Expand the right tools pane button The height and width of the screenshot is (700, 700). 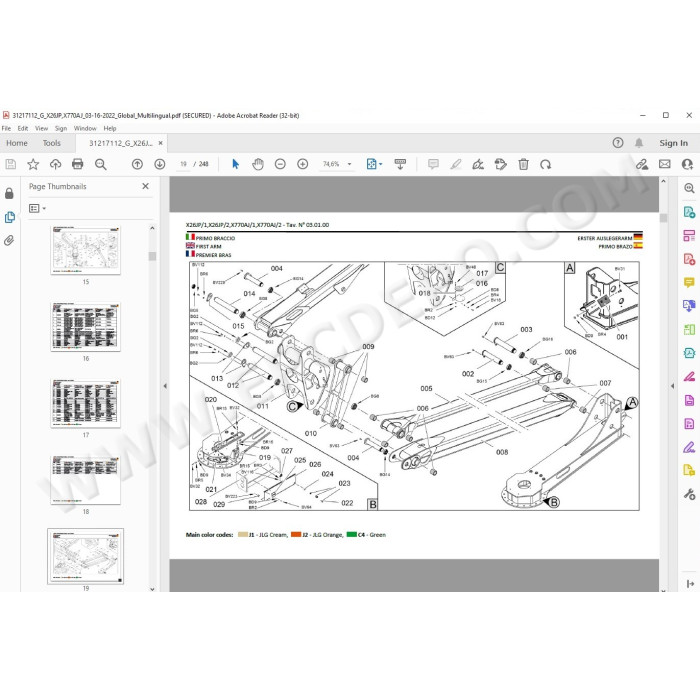(x=690, y=583)
